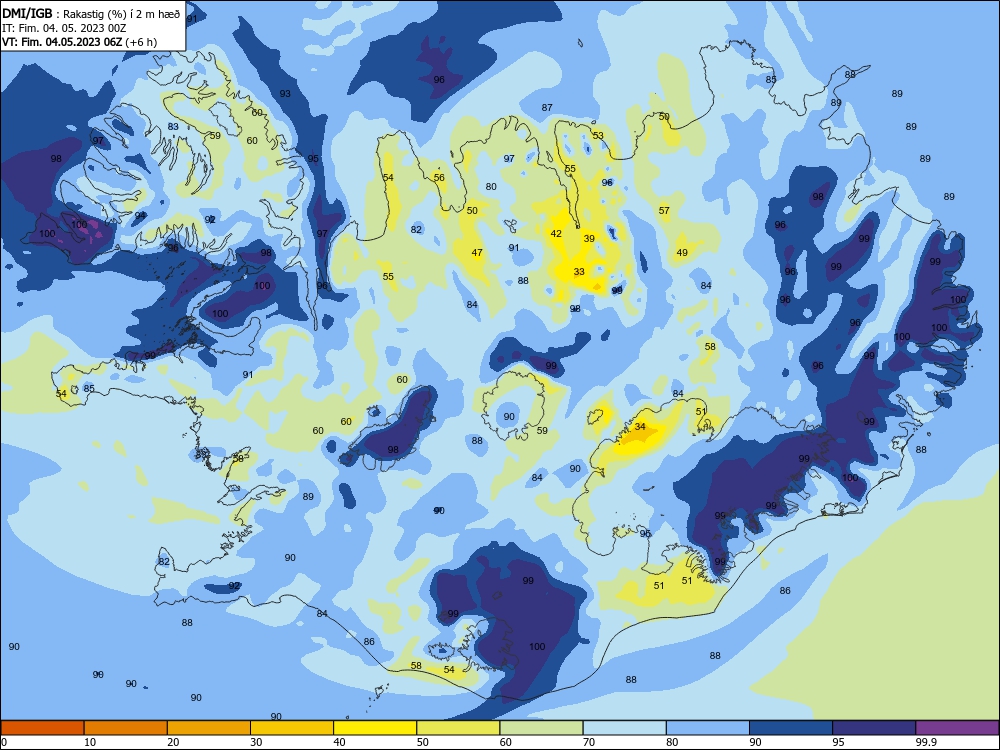Viewport: 1000px width, 750px height.
Task: Click the 30–40 amber legend swatch
Action: pos(292,728)
